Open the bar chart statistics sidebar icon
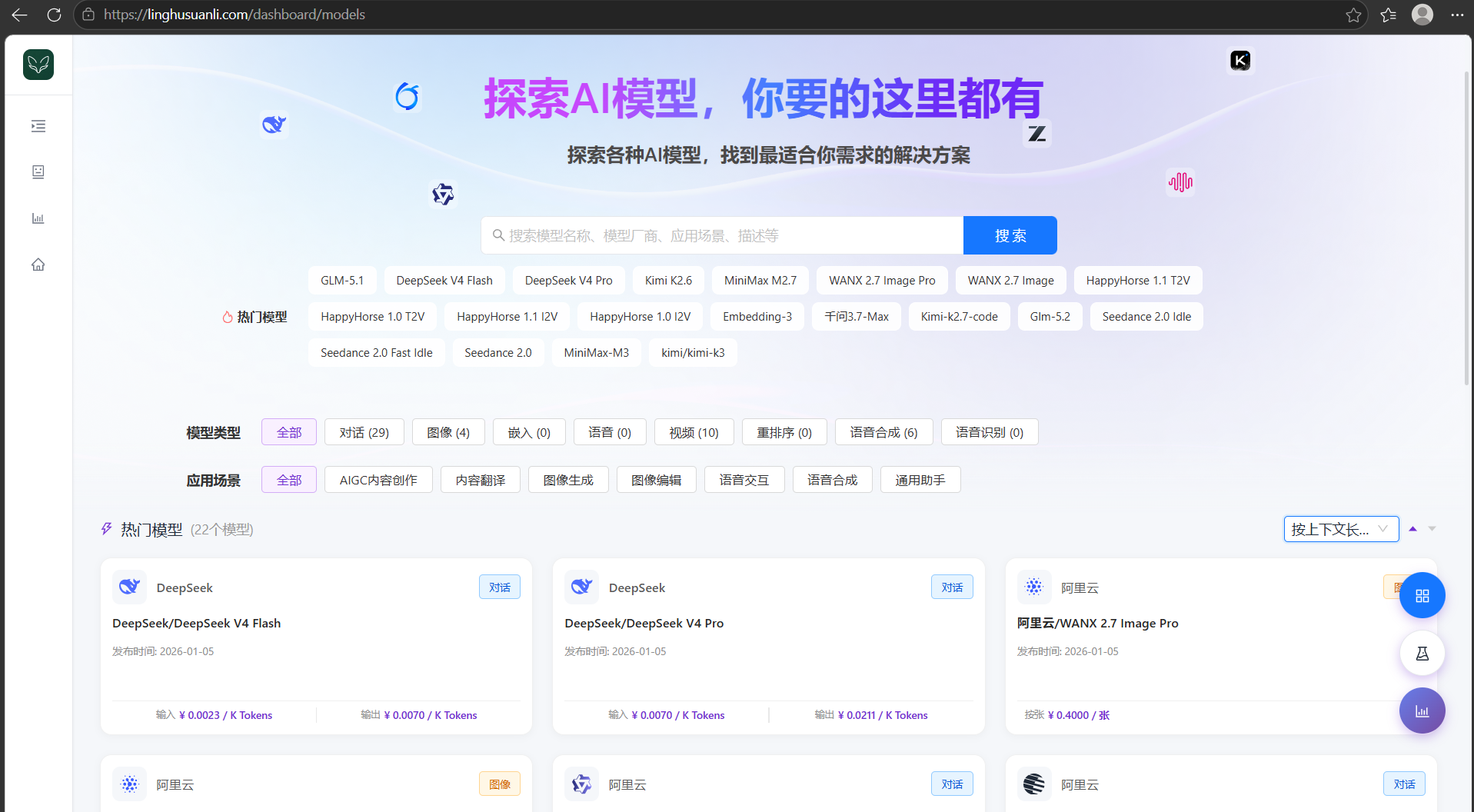This screenshot has height=812, width=1474. [x=38, y=218]
